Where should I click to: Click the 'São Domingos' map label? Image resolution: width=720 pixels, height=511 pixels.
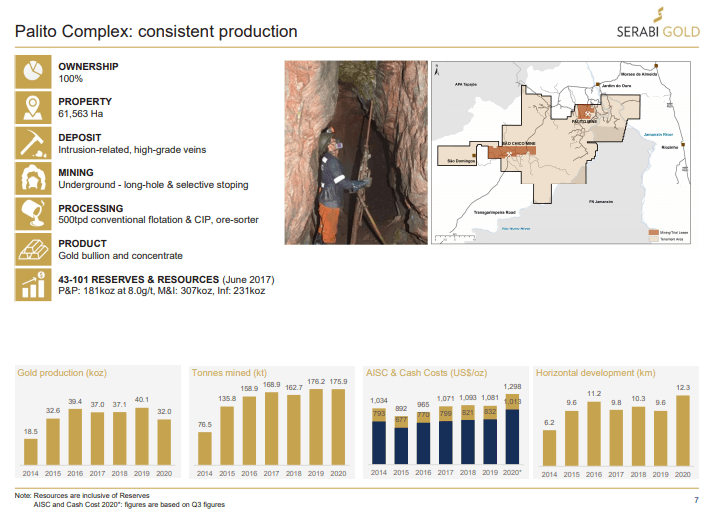click(461, 161)
